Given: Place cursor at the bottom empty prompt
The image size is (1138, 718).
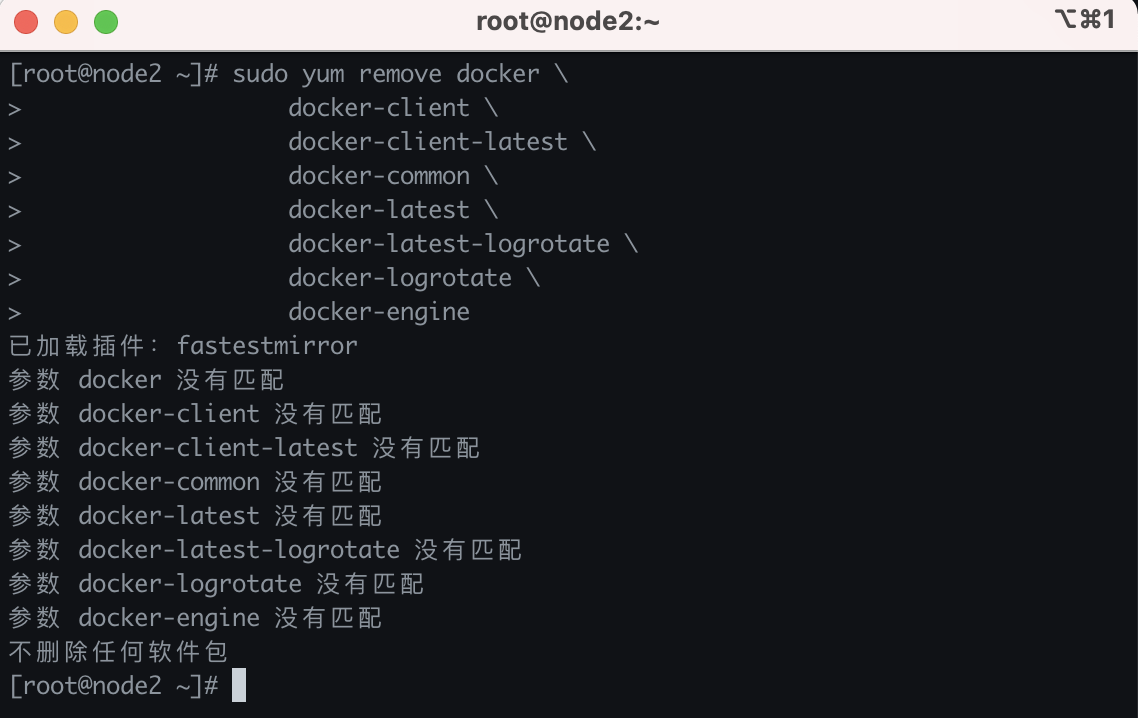Looking at the screenshot, I should pyautogui.click(x=239, y=686).
